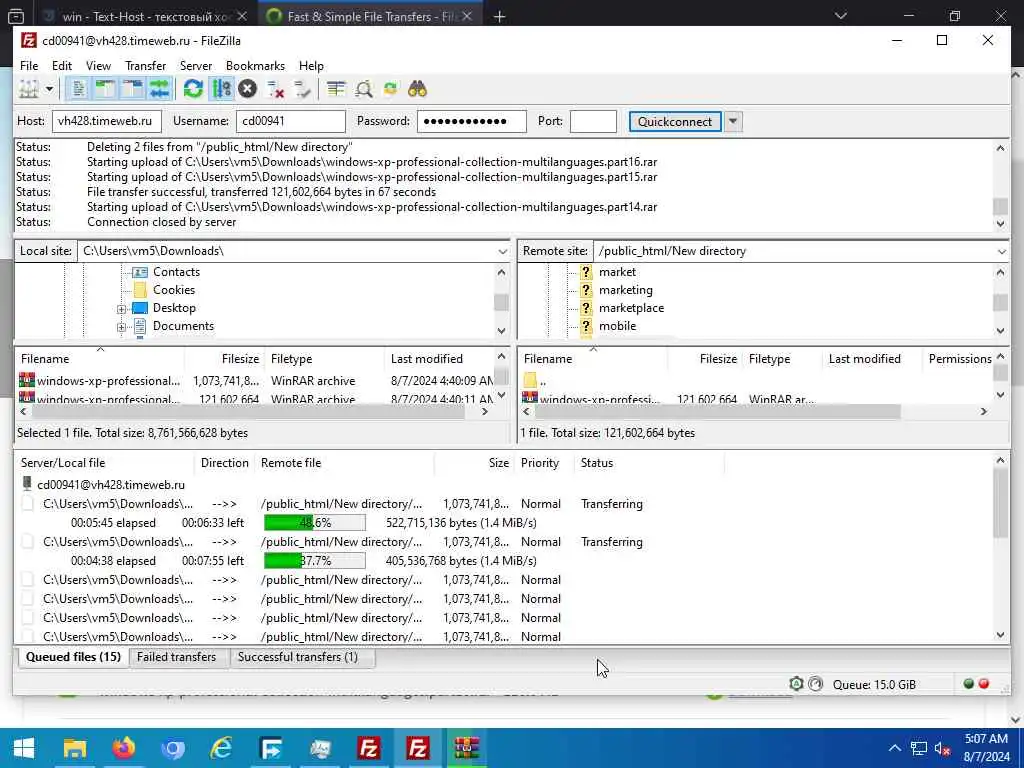
Task: Open the browser tab list chevron
Action: [840, 16]
